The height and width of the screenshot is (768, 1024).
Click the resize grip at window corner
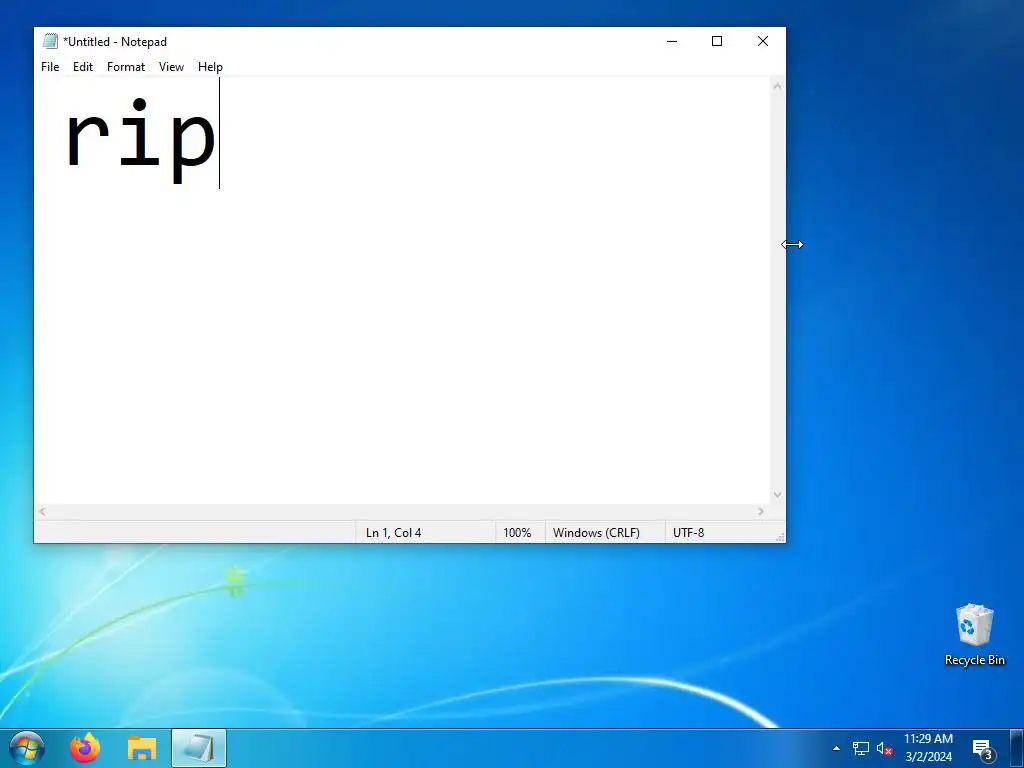780,537
